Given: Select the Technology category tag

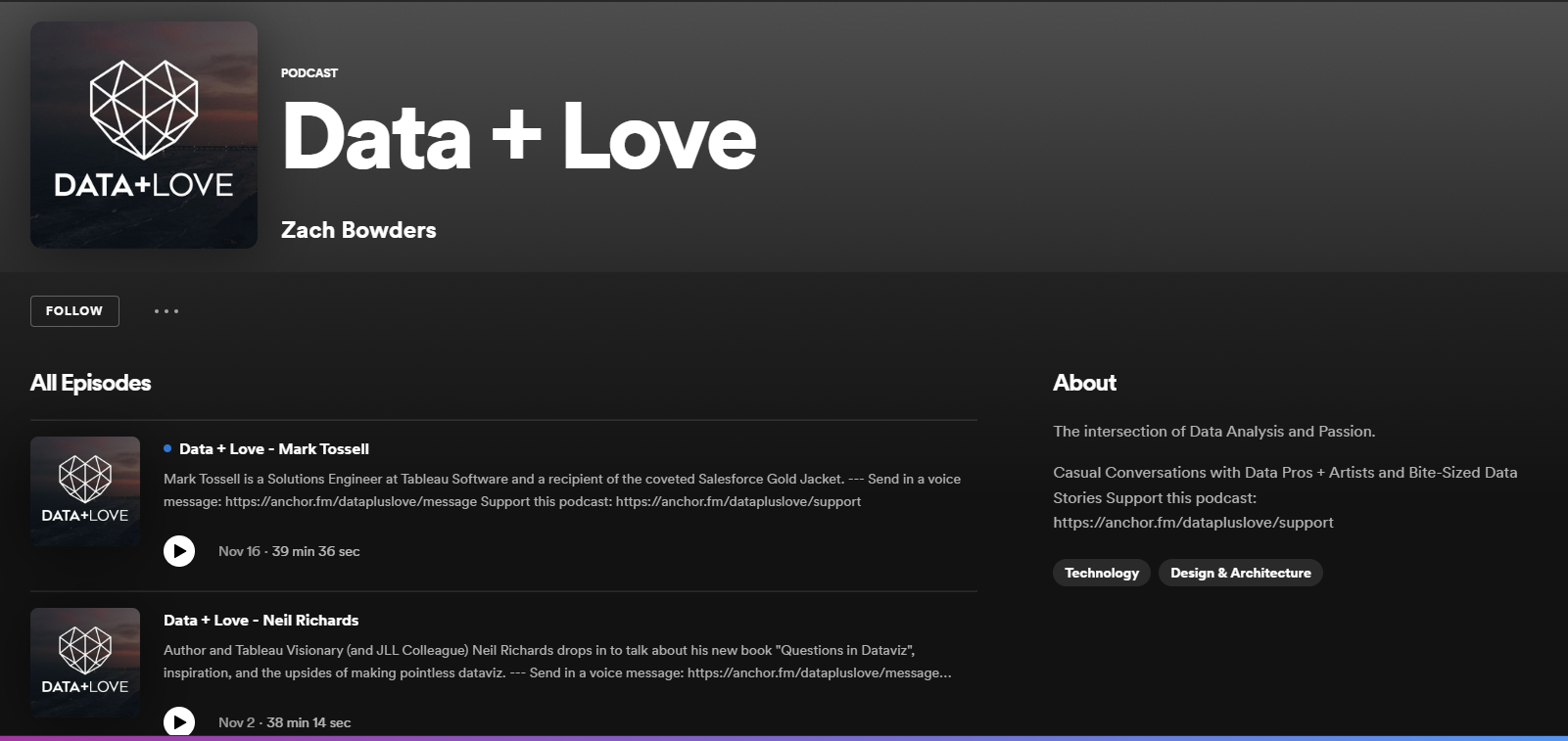Looking at the screenshot, I should click(x=1102, y=573).
